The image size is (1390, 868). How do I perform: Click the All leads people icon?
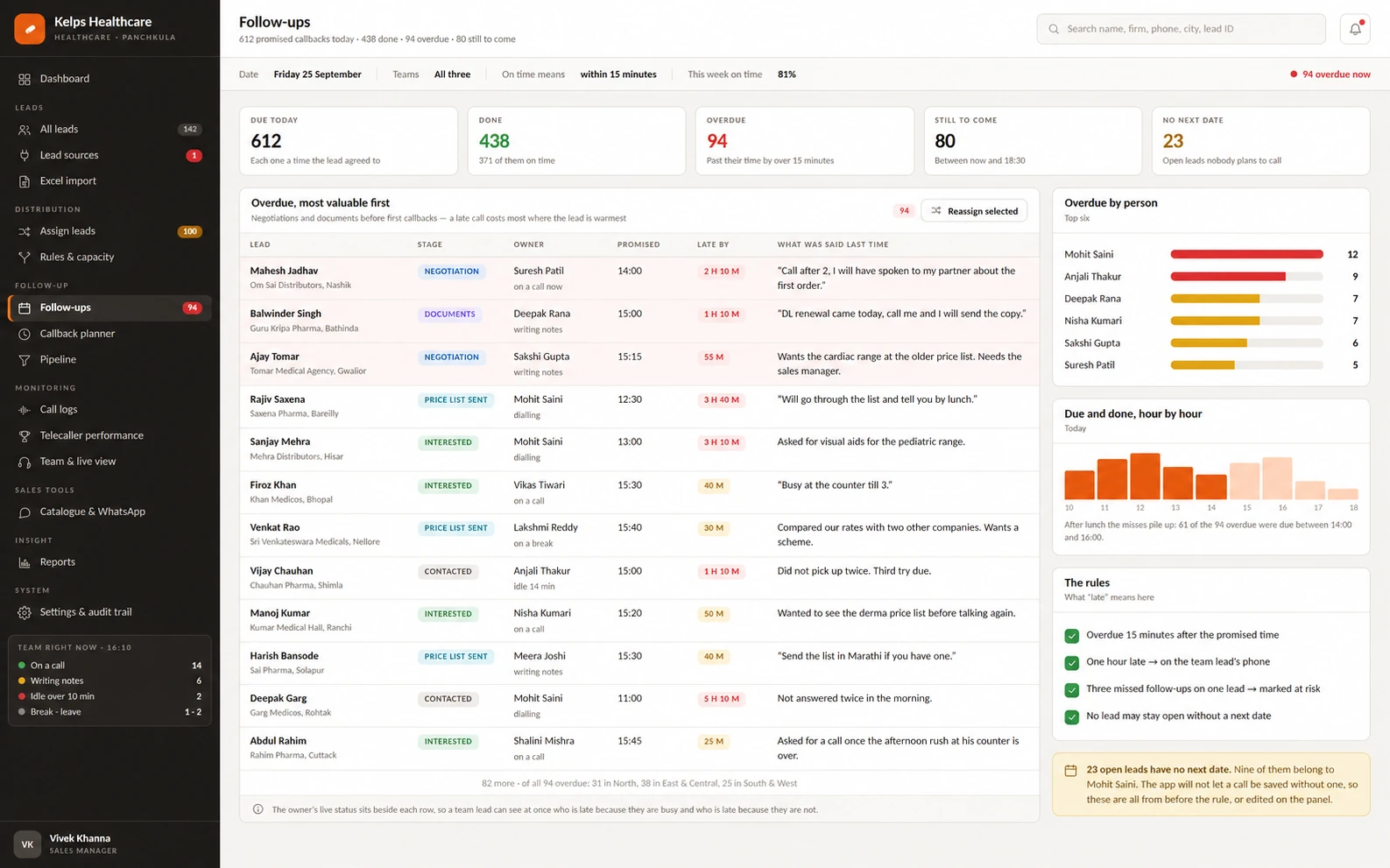point(25,130)
